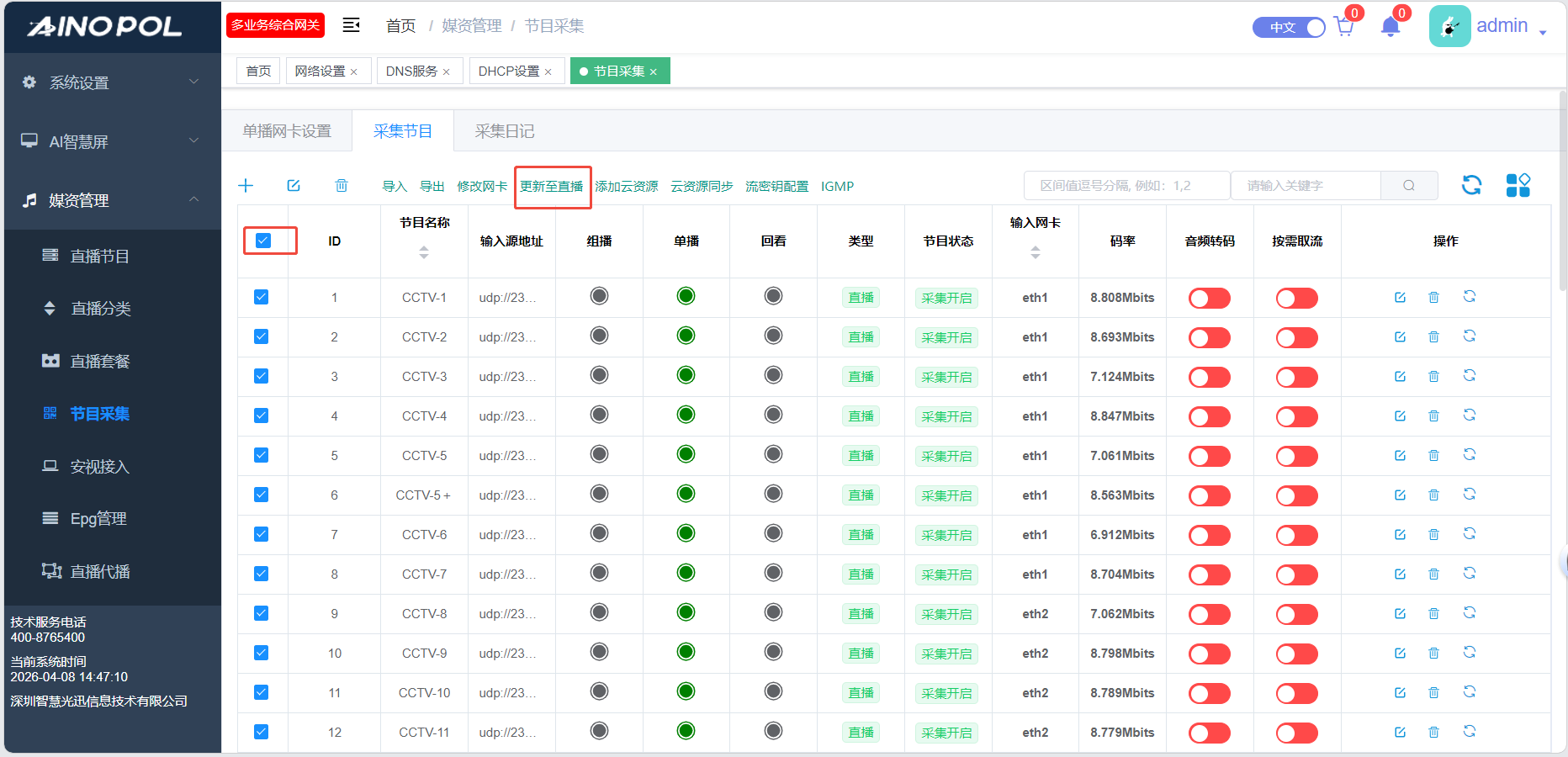This screenshot has height=757, width=1568.
Task: Enable audio transcoding toggle for CCTV-4
Action: pos(1209,416)
